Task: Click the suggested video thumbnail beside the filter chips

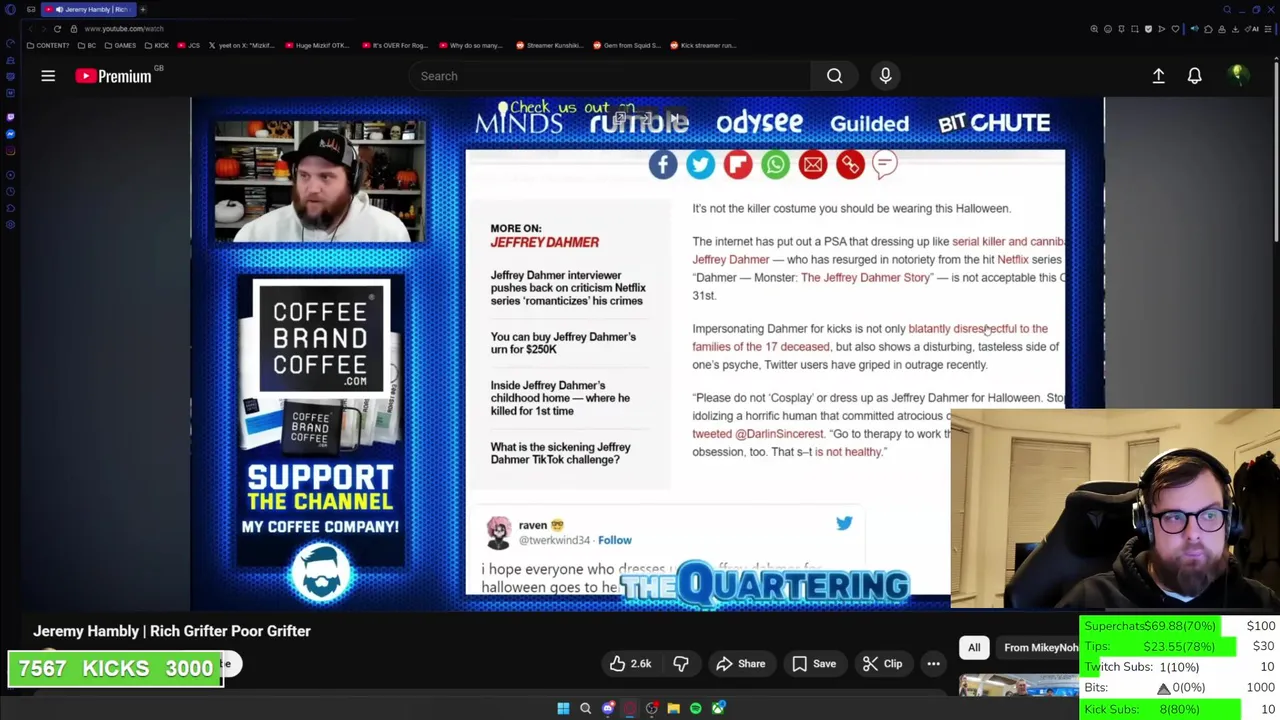Action: coord(1018,685)
